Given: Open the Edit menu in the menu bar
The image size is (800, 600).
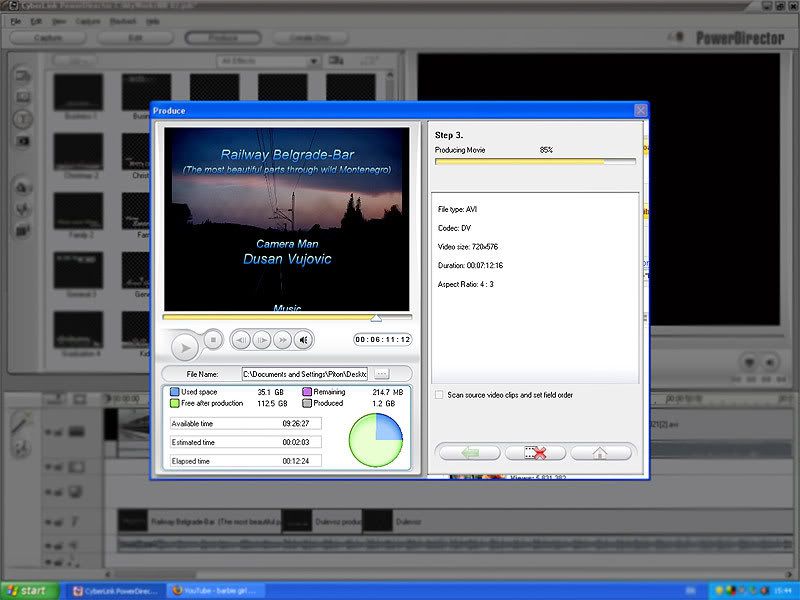Looking at the screenshot, I should 36,21.
